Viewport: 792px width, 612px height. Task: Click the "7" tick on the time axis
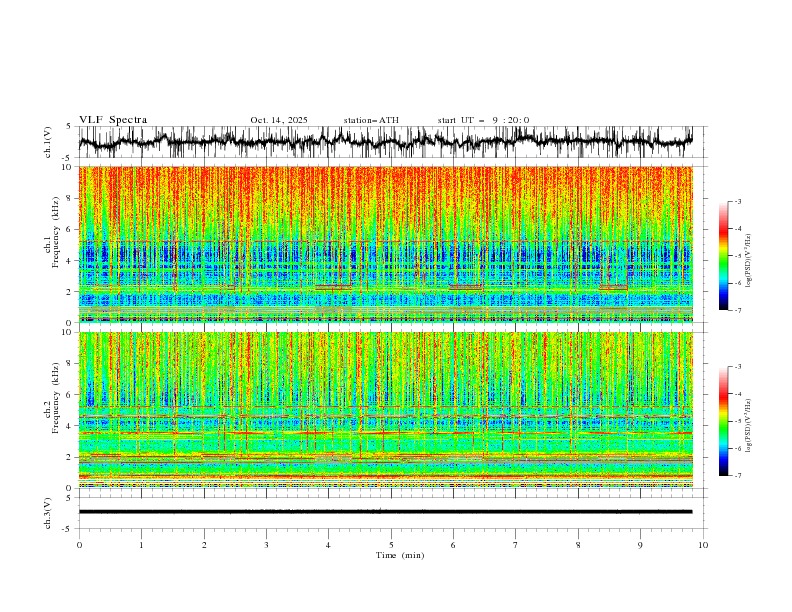[516, 545]
